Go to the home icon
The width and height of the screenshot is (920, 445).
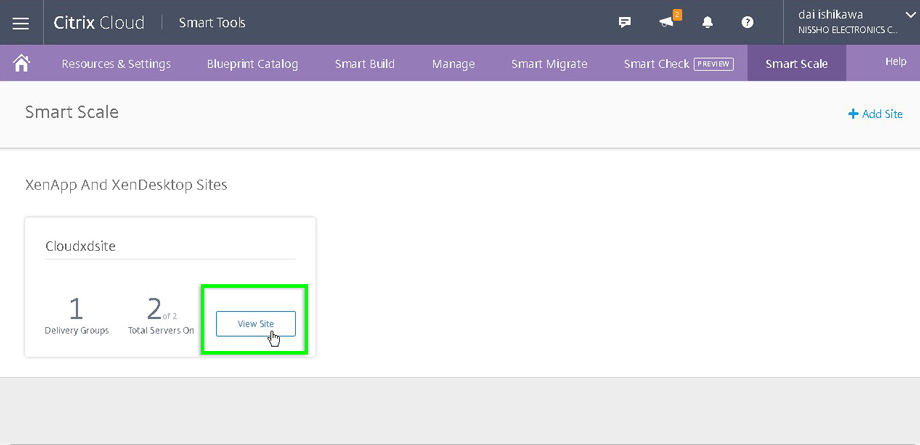point(22,63)
